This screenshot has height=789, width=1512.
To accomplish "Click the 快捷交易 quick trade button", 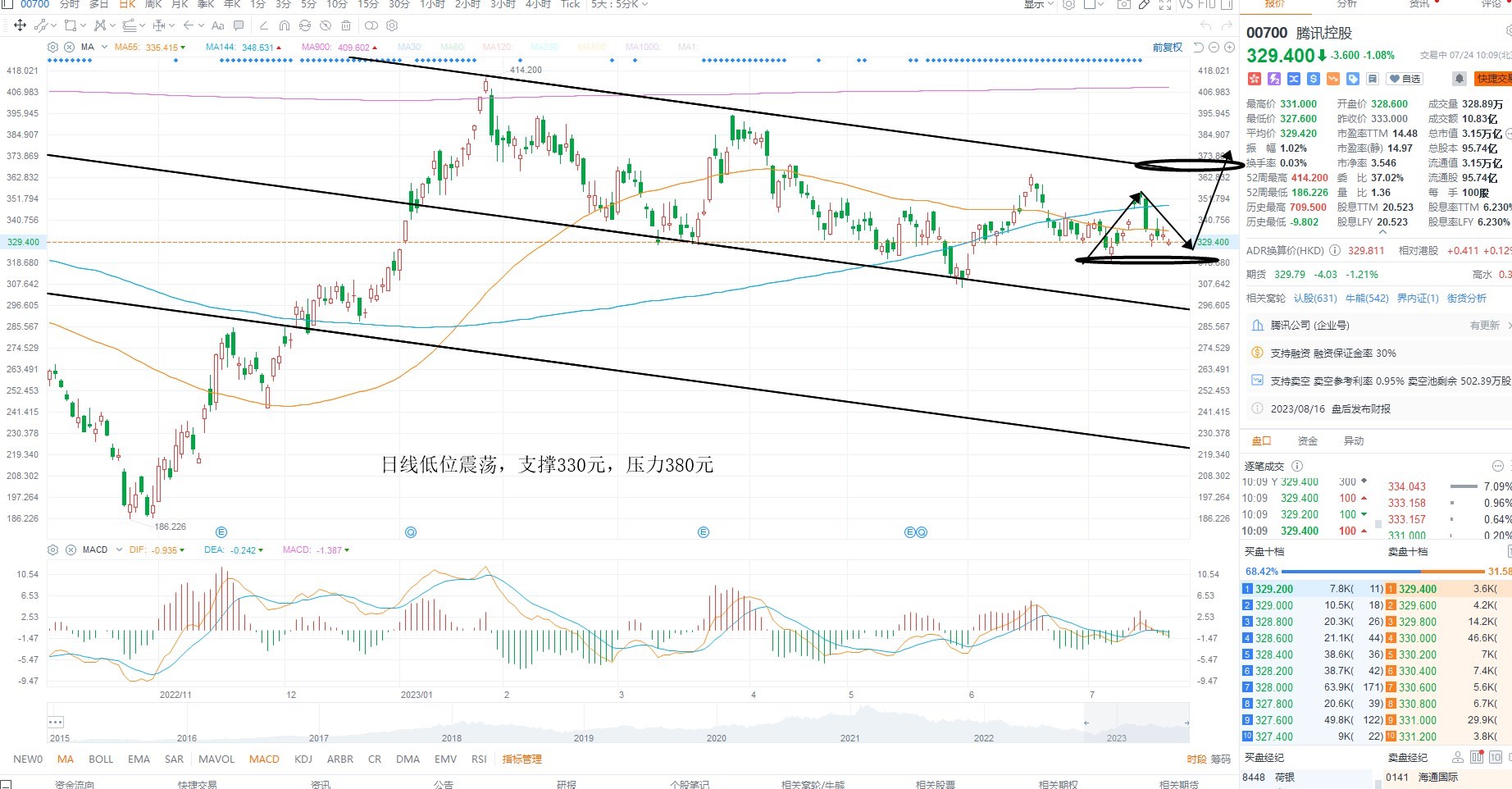I will (1493, 79).
